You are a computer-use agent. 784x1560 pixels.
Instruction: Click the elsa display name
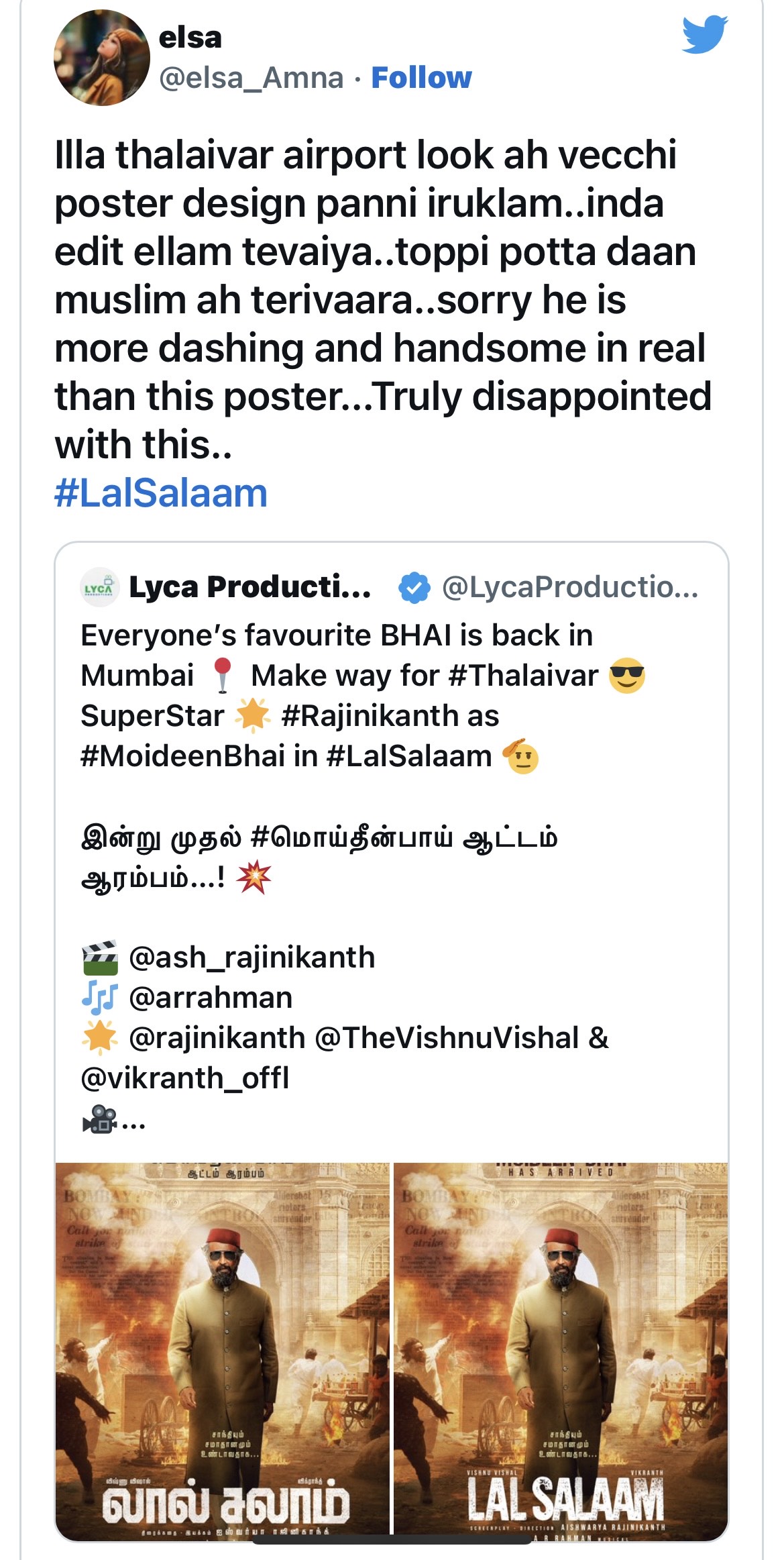(x=190, y=38)
